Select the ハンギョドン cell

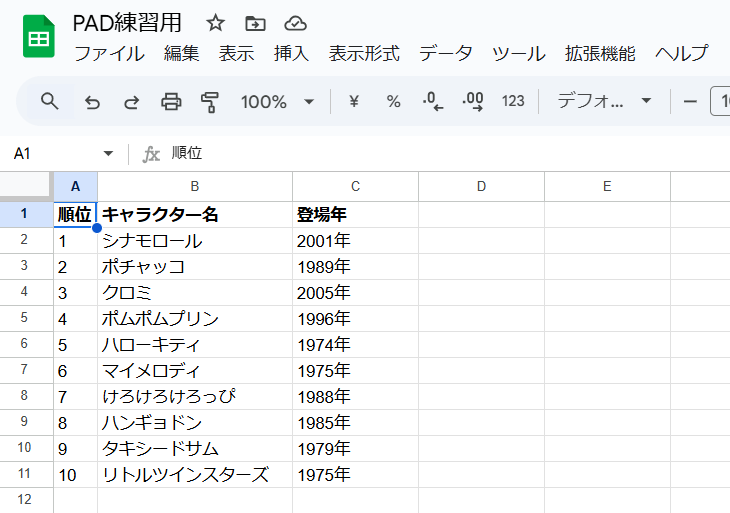tap(195, 423)
